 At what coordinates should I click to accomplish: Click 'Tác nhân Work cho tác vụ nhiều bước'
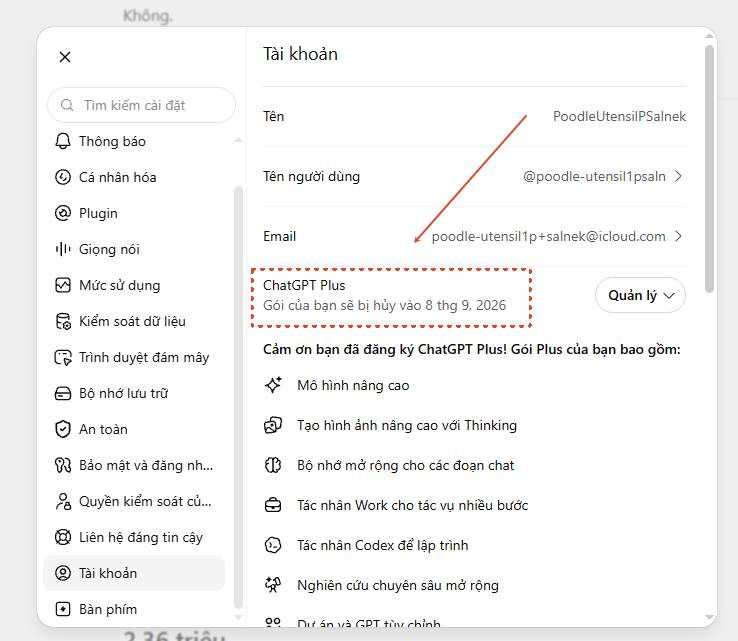[412, 505]
